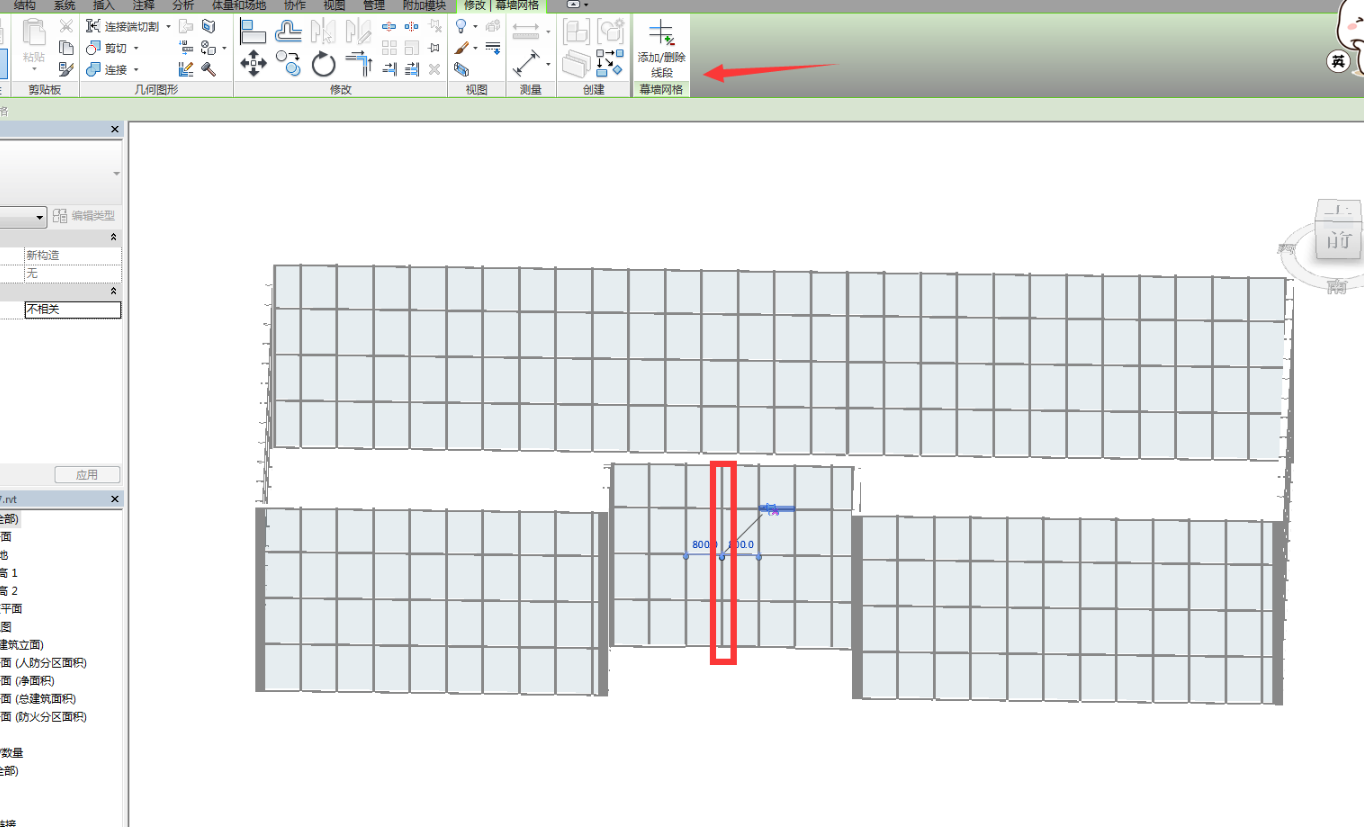Viewport: 1364px width, 827px height.
Task: Click the Unpin element icon
Action: pyautogui.click(x=434, y=26)
